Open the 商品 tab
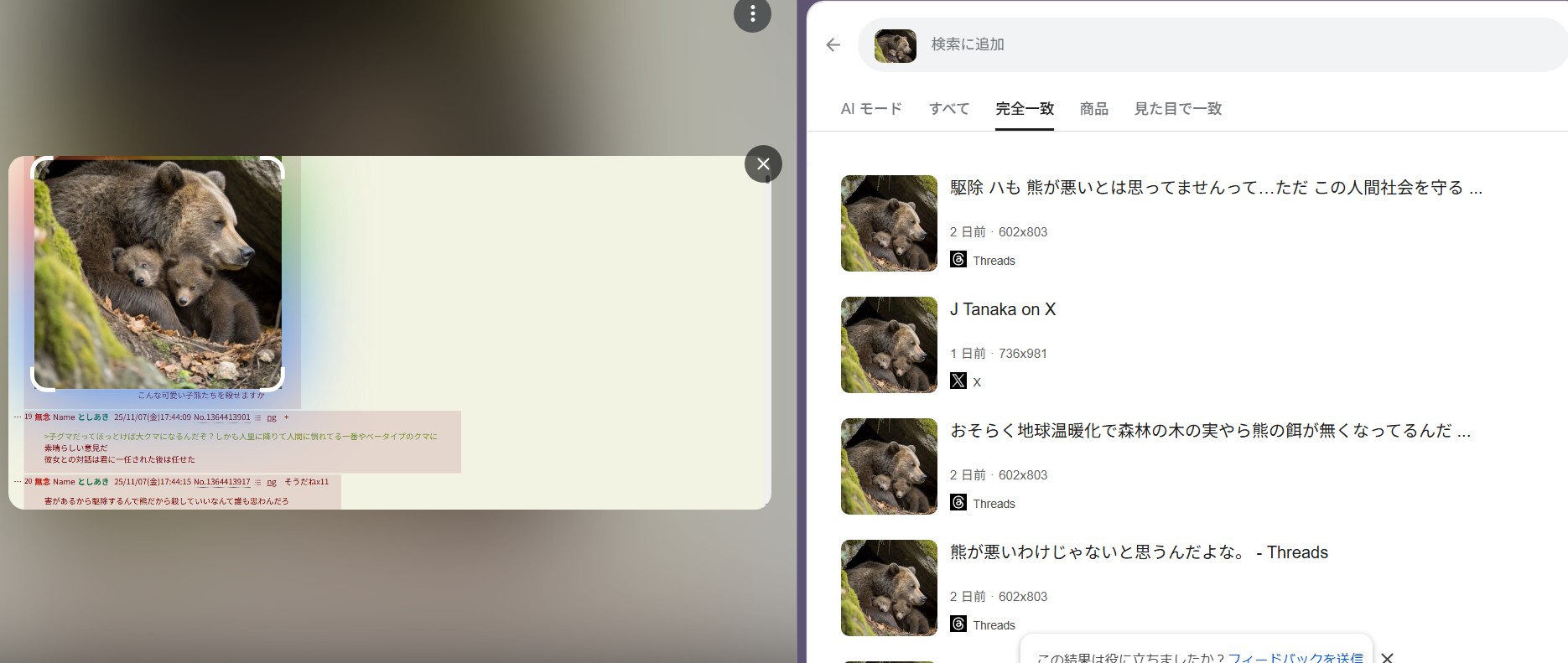Viewport: 1568px width, 663px height. point(1093,109)
